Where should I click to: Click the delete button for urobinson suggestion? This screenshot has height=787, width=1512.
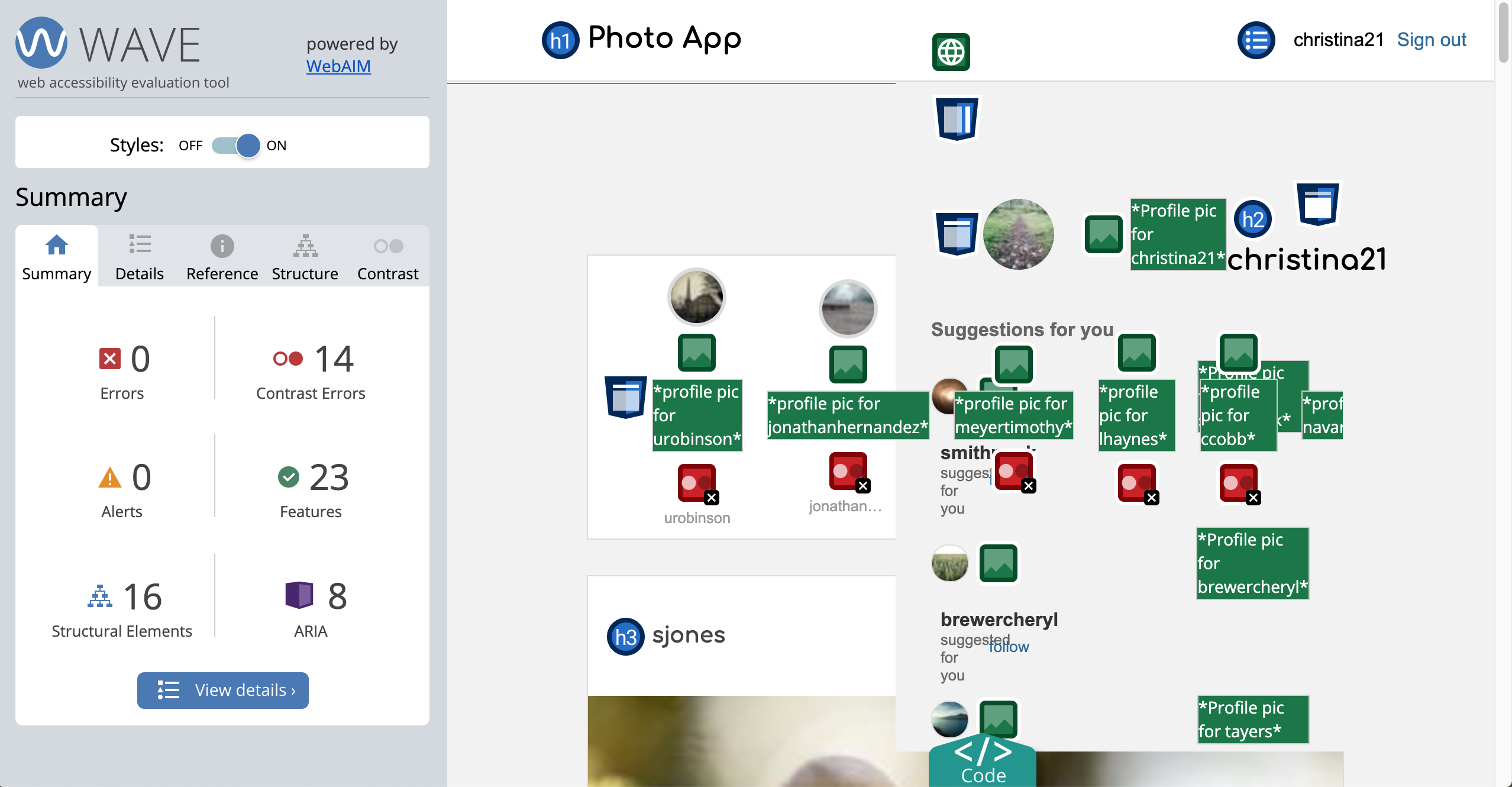coord(711,497)
